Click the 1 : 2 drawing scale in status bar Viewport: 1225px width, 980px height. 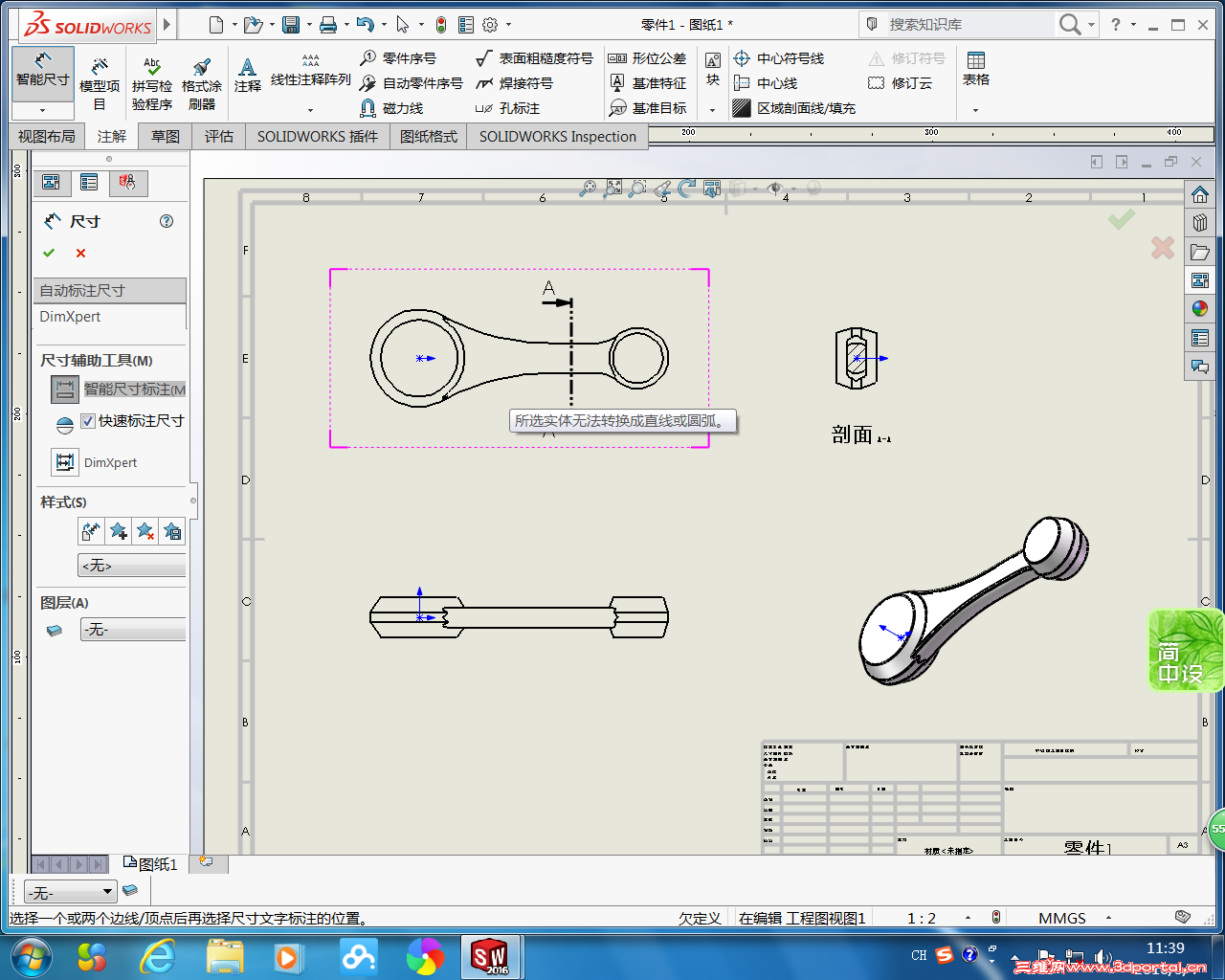tap(922, 918)
